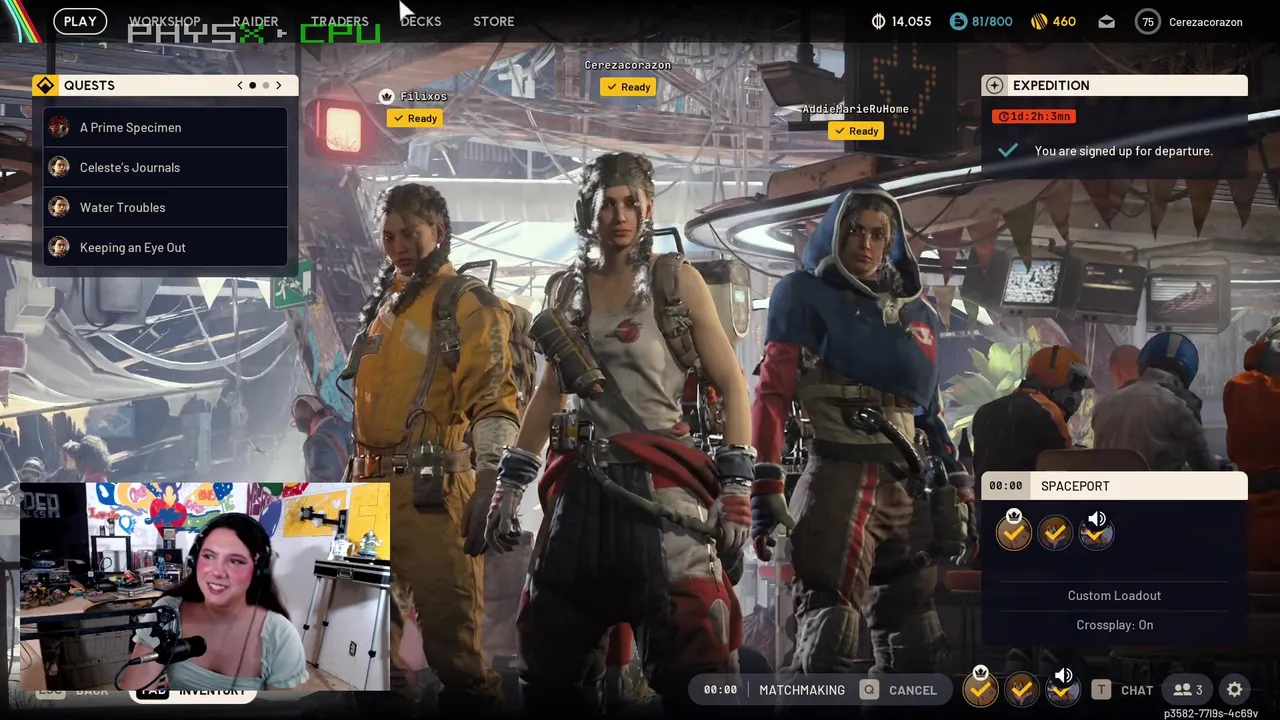This screenshot has width=1280, height=720.
Task: Click 'You are signed up for departure' text
Action: point(1123,151)
